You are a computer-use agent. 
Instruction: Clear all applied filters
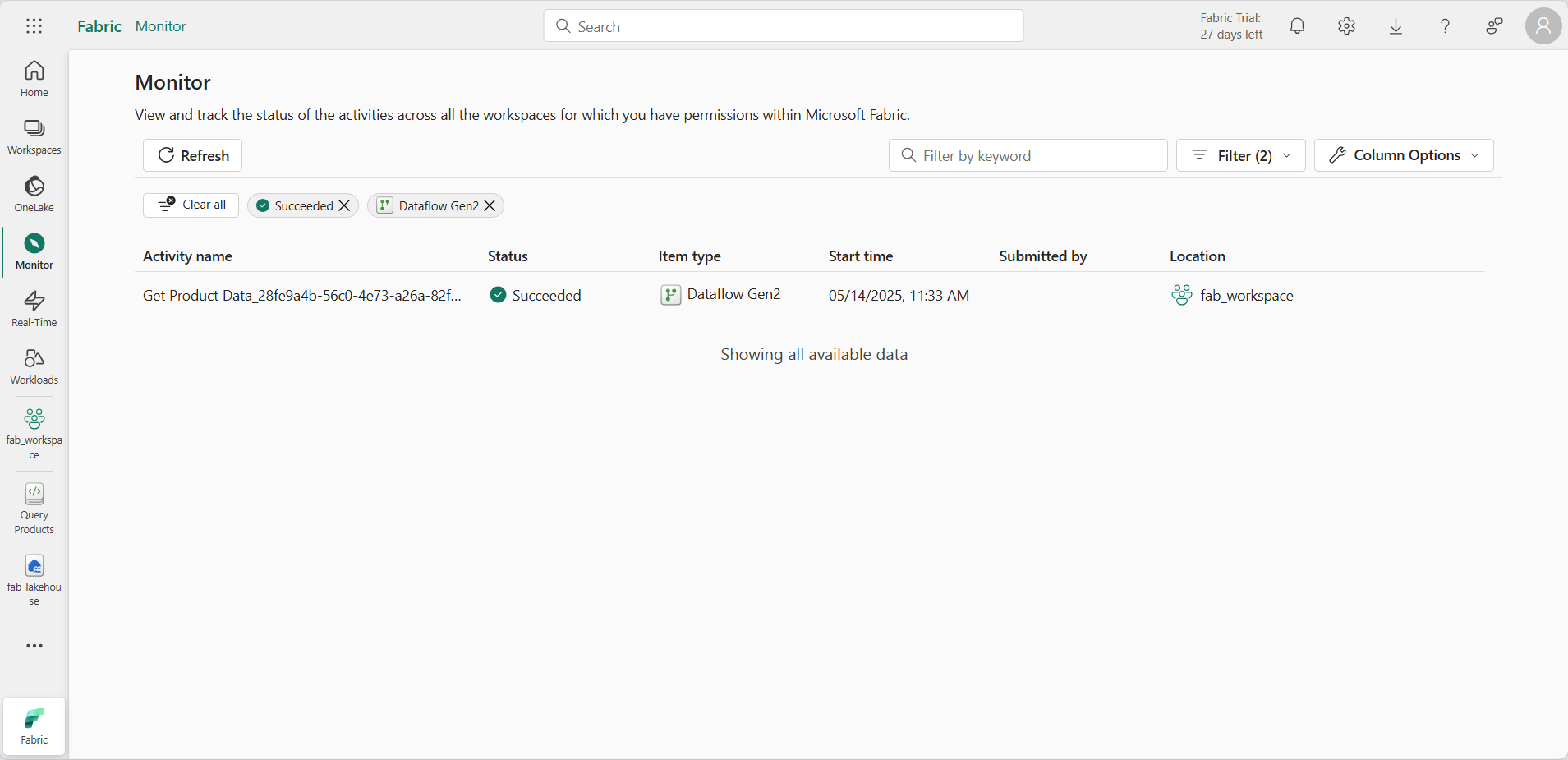pyautogui.click(x=191, y=205)
